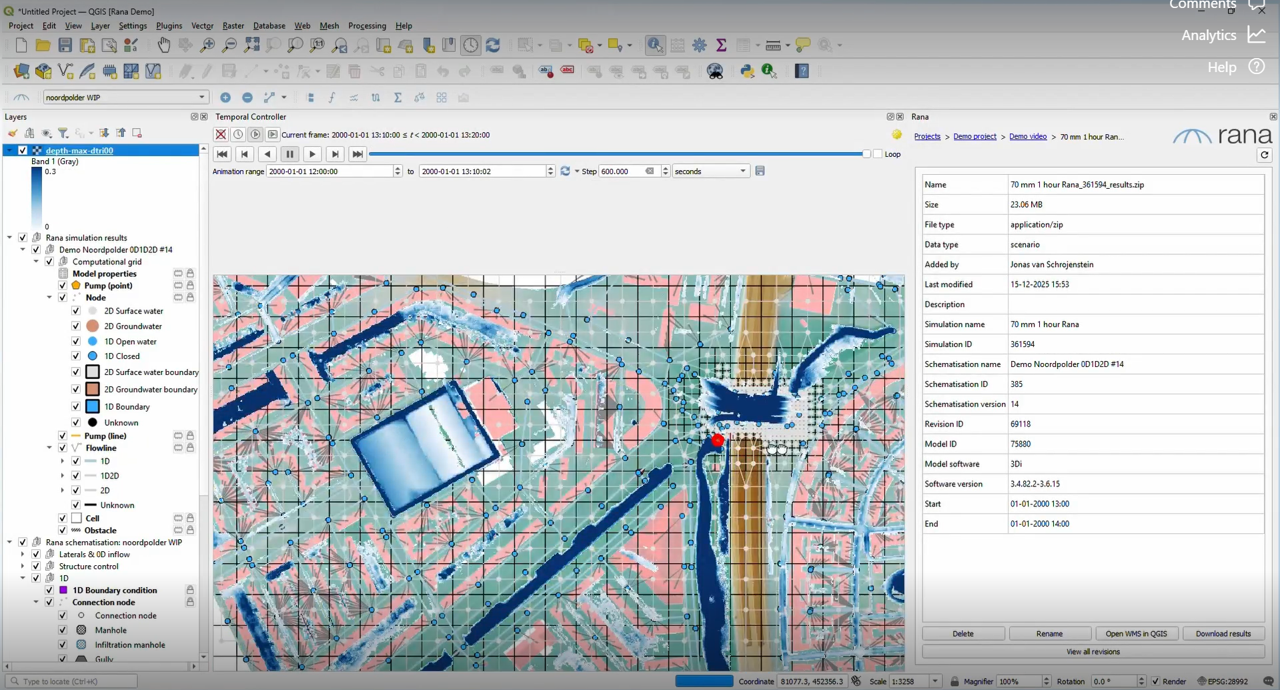Viewport: 1280px width, 690px height.
Task: Open the Raster menu
Action: [x=233, y=26]
